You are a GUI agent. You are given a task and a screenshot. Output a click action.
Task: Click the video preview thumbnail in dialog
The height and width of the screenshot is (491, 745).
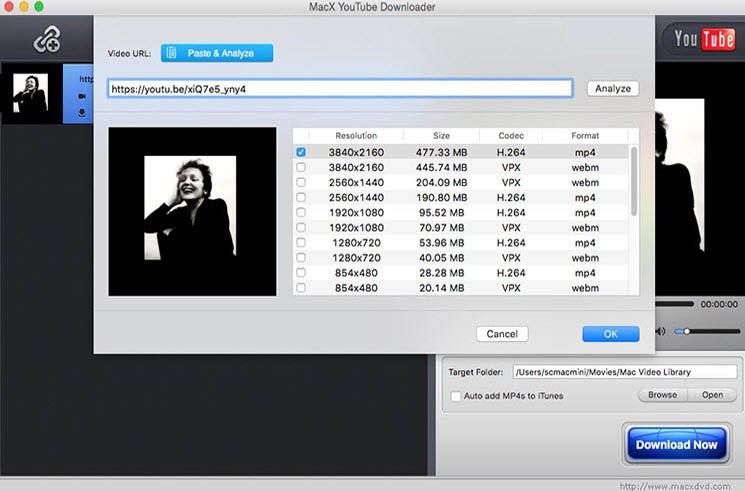[192, 211]
